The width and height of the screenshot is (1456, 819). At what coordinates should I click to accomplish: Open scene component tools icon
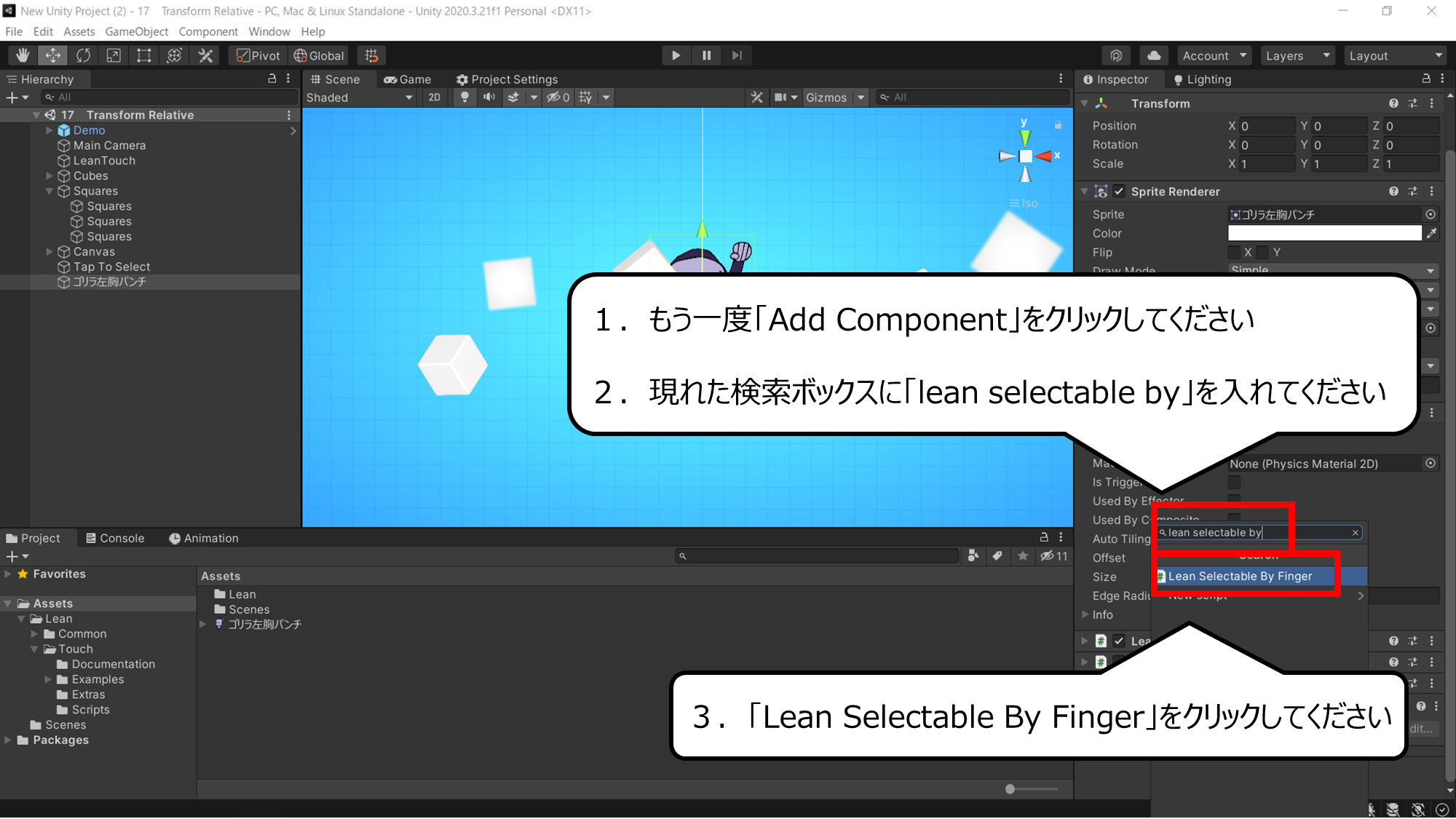click(757, 97)
